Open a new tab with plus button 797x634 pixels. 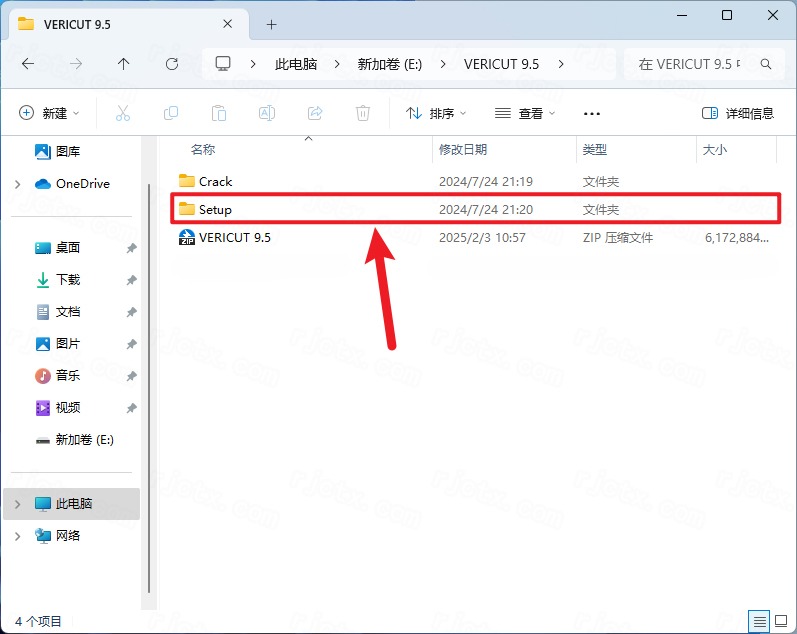pos(271,24)
